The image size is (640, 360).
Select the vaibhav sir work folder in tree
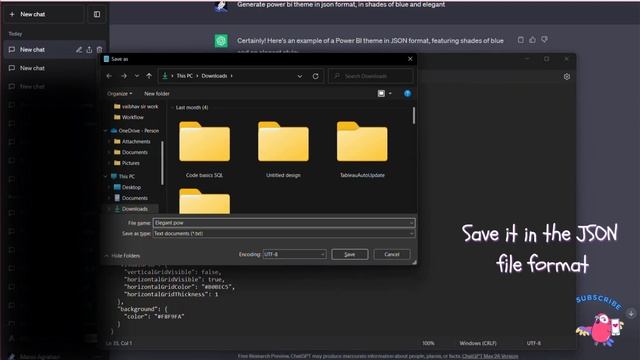pyautogui.click(x=136, y=107)
